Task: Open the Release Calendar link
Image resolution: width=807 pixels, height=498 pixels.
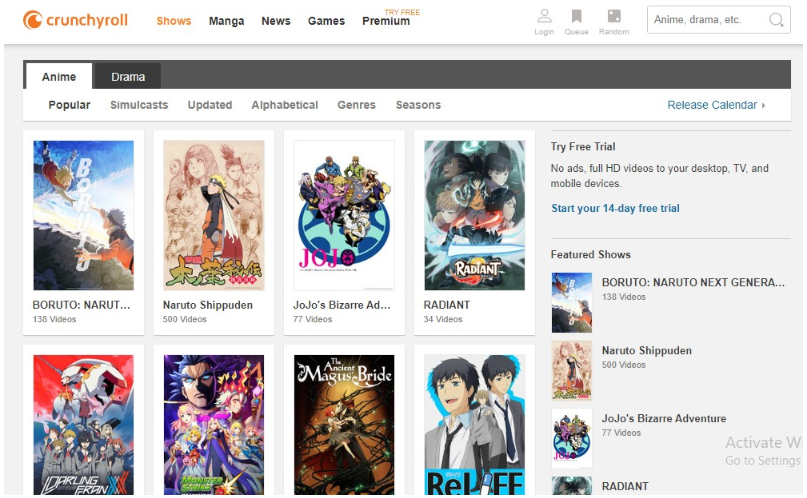Action: coord(712,105)
